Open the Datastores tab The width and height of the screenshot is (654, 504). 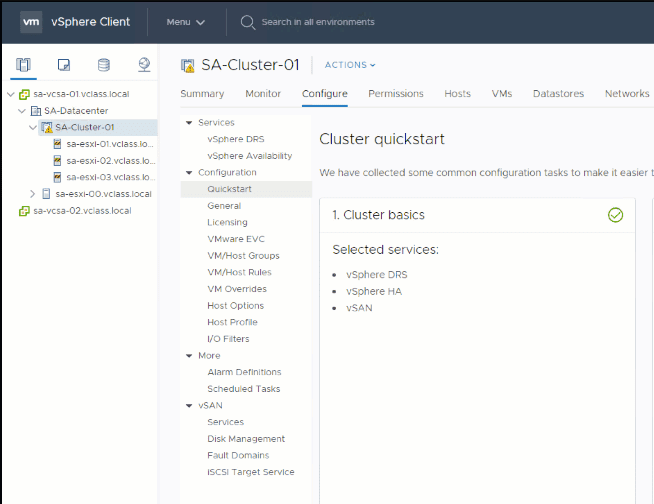(x=558, y=94)
